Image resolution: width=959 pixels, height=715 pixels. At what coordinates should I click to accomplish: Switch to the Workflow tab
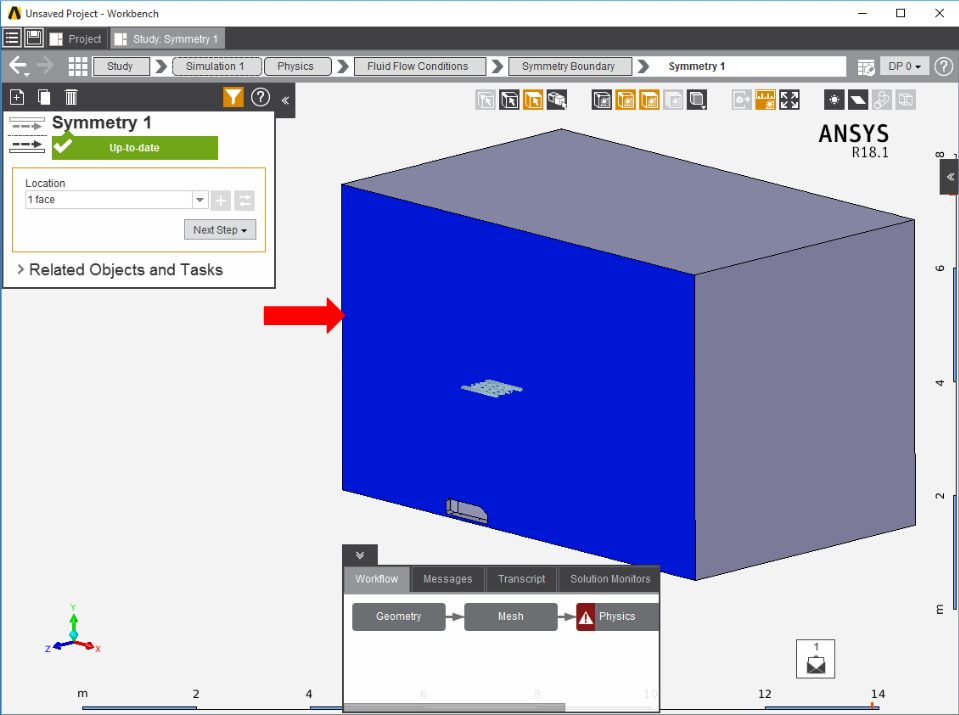click(377, 579)
